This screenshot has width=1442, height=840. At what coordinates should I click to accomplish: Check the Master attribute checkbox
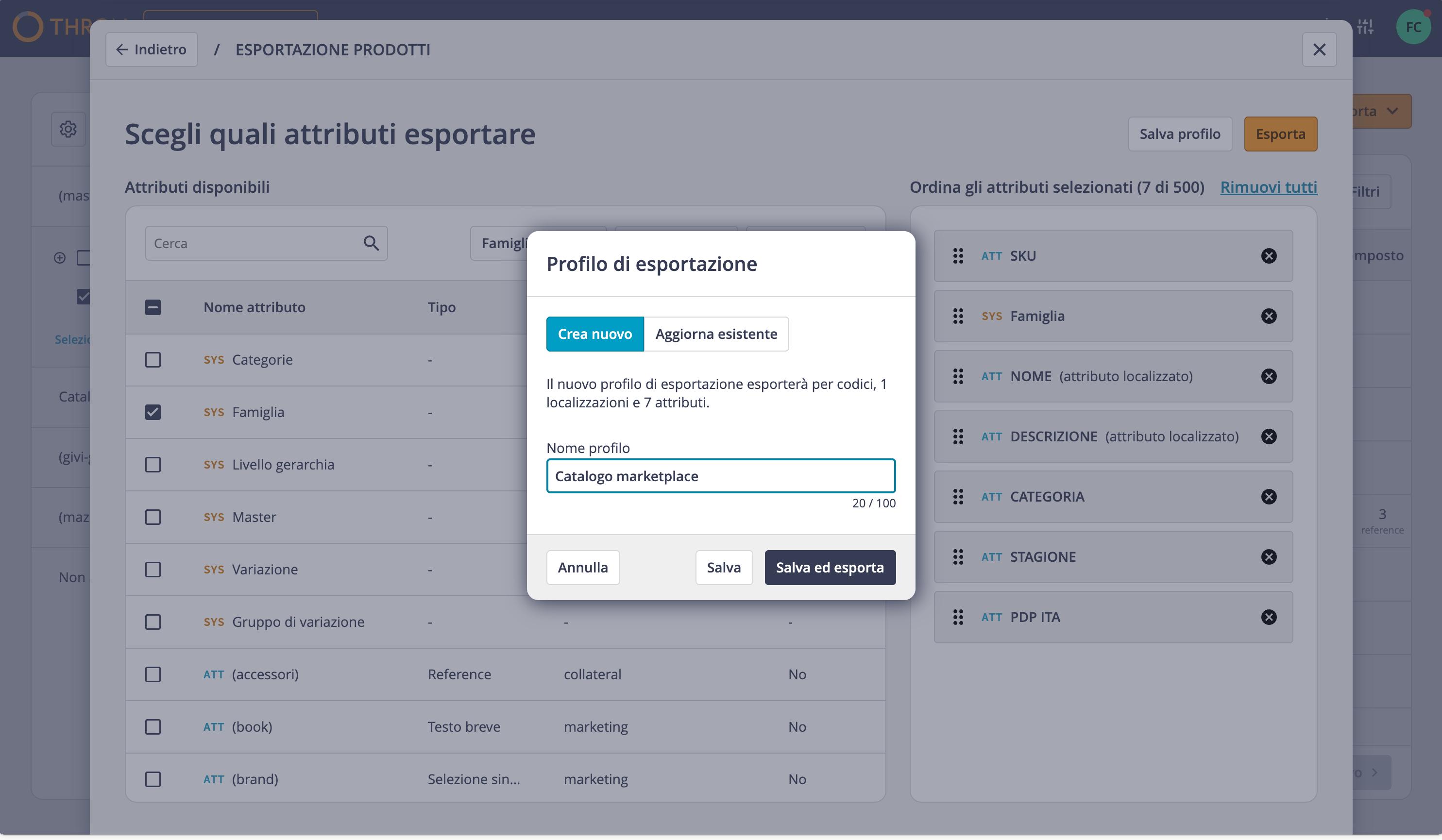(x=153, y=517)
